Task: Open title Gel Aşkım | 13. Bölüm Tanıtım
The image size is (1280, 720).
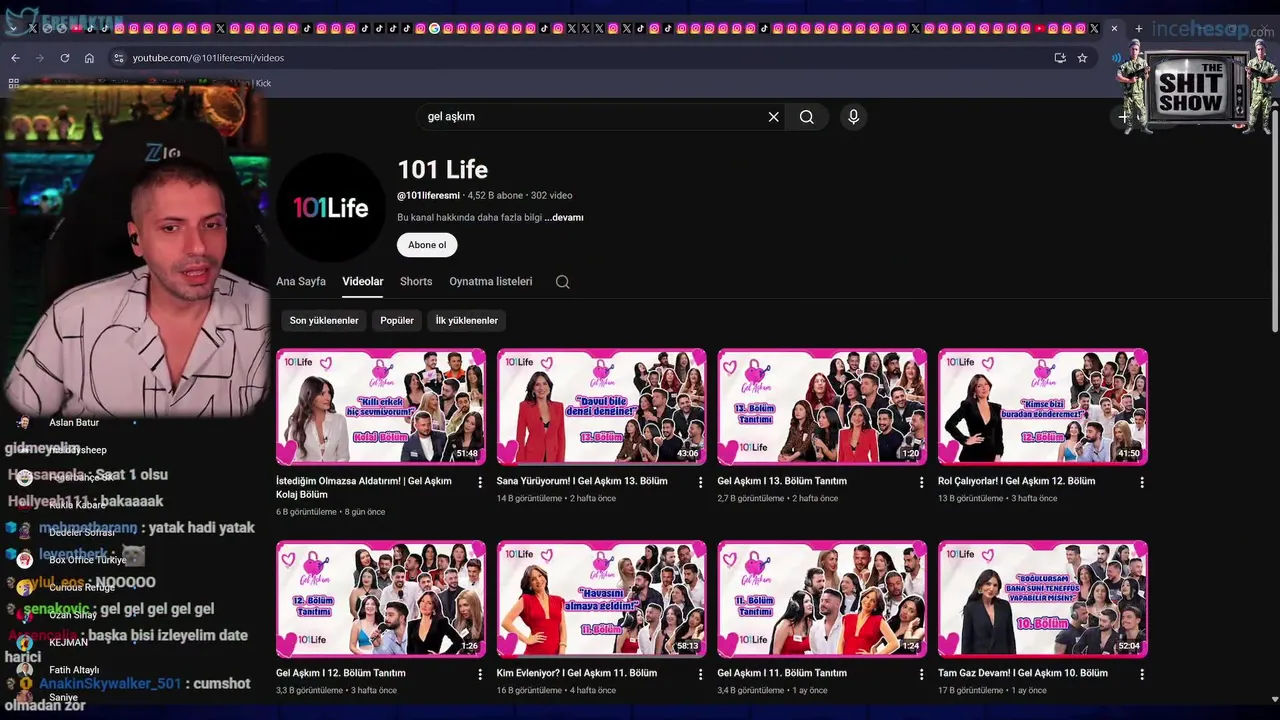Action: tap(782, 481)
